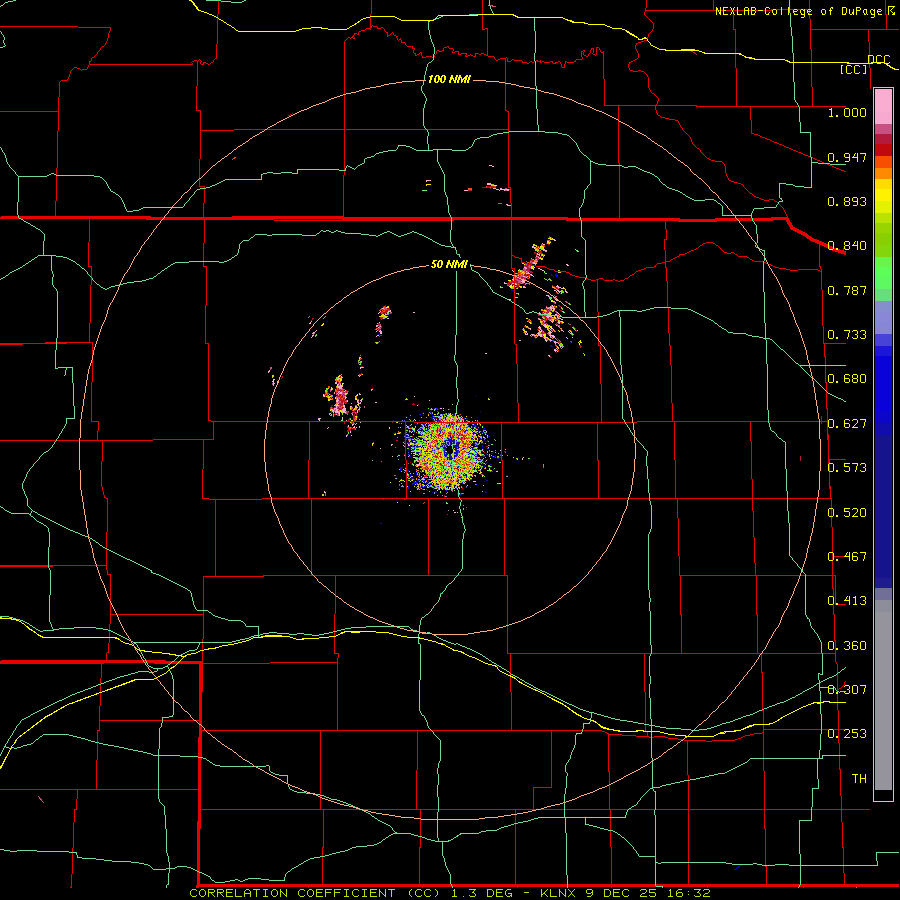Select the 0.307 scale value
This screenshot has height=900, width=900.
(847, 690)
